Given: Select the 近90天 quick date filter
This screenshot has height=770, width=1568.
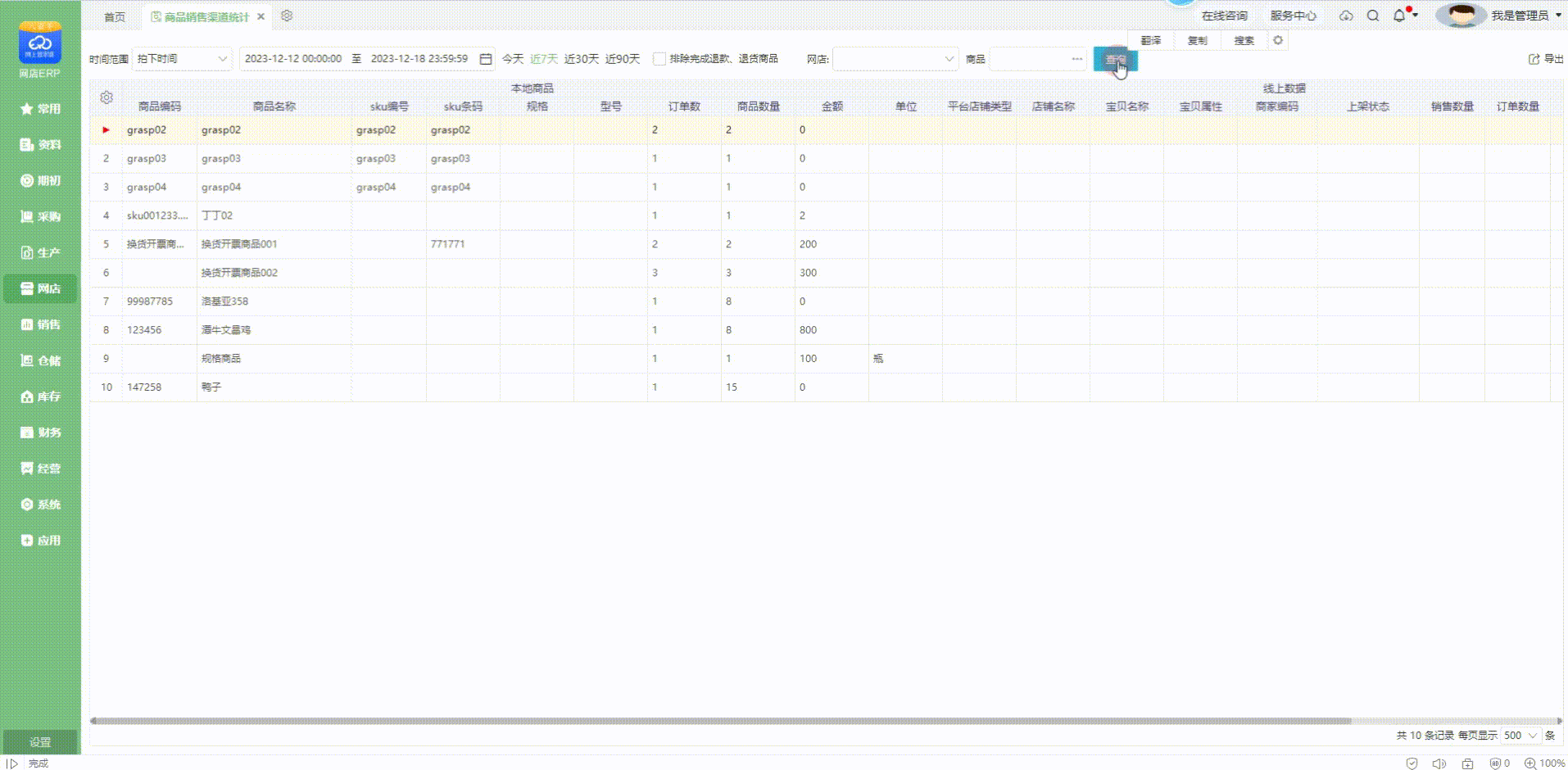Looking at the screenshot, I should (623, 59).
